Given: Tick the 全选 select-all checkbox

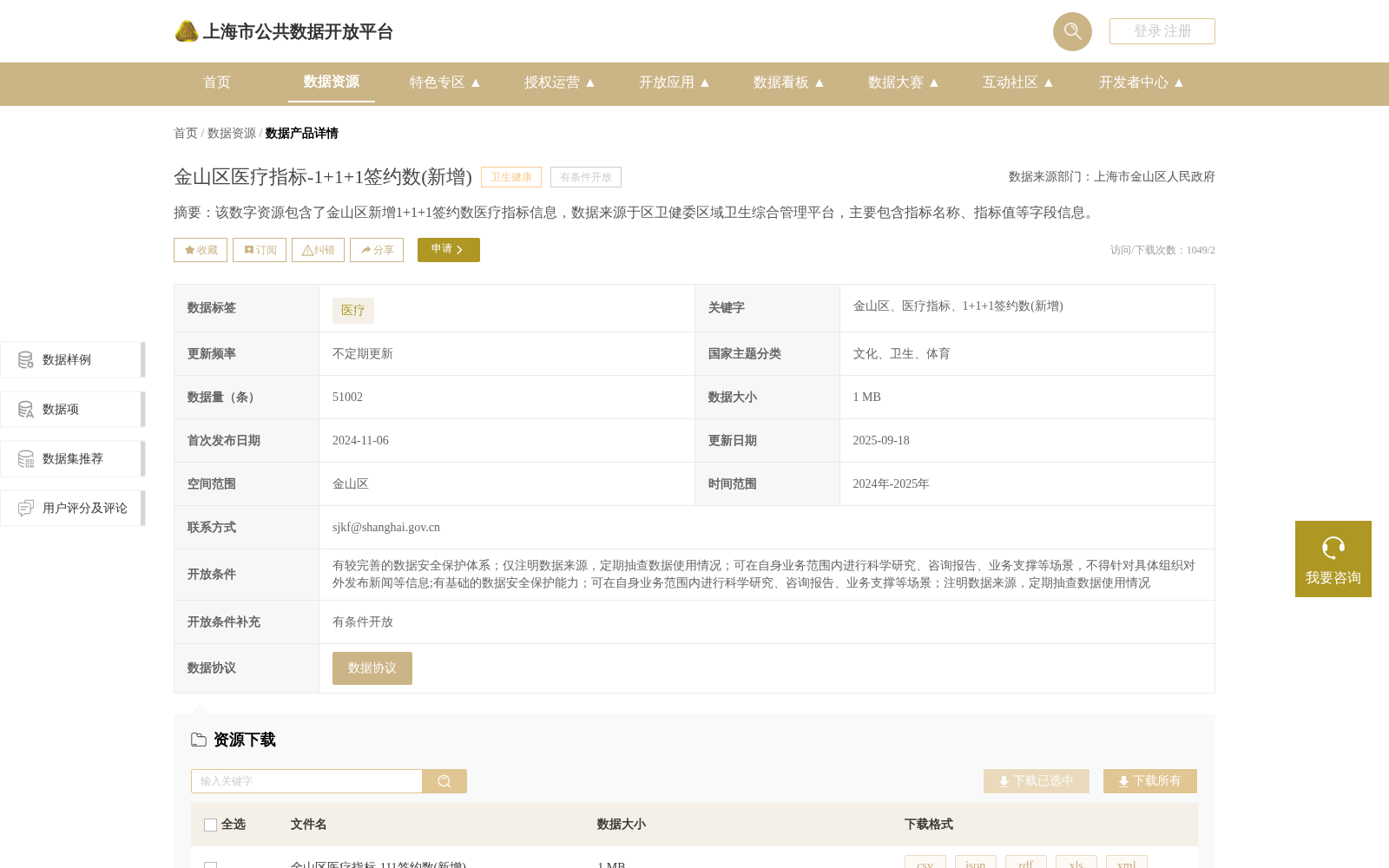Looking at the screenshot, I should [210, 825].
